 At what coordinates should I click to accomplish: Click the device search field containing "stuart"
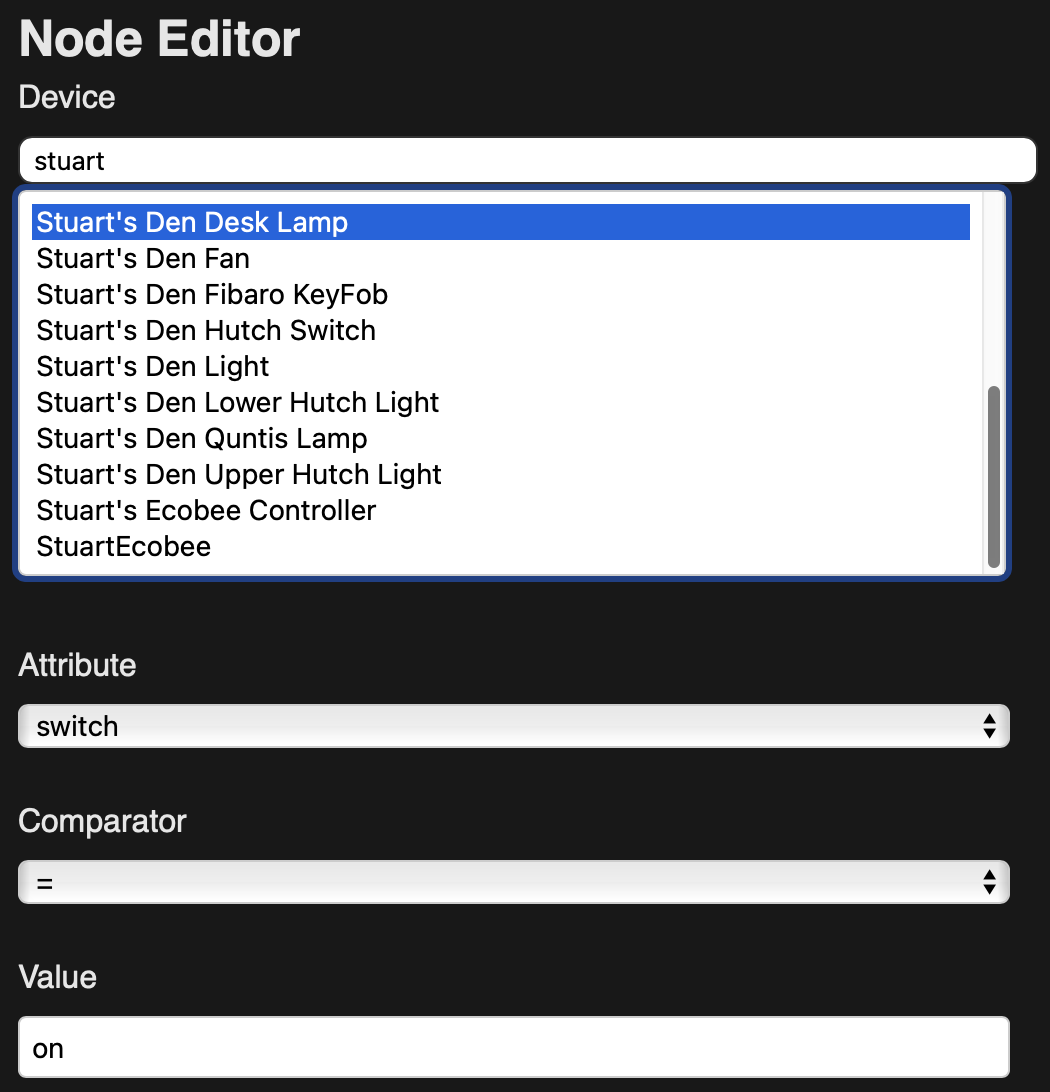tap(527, 161)
